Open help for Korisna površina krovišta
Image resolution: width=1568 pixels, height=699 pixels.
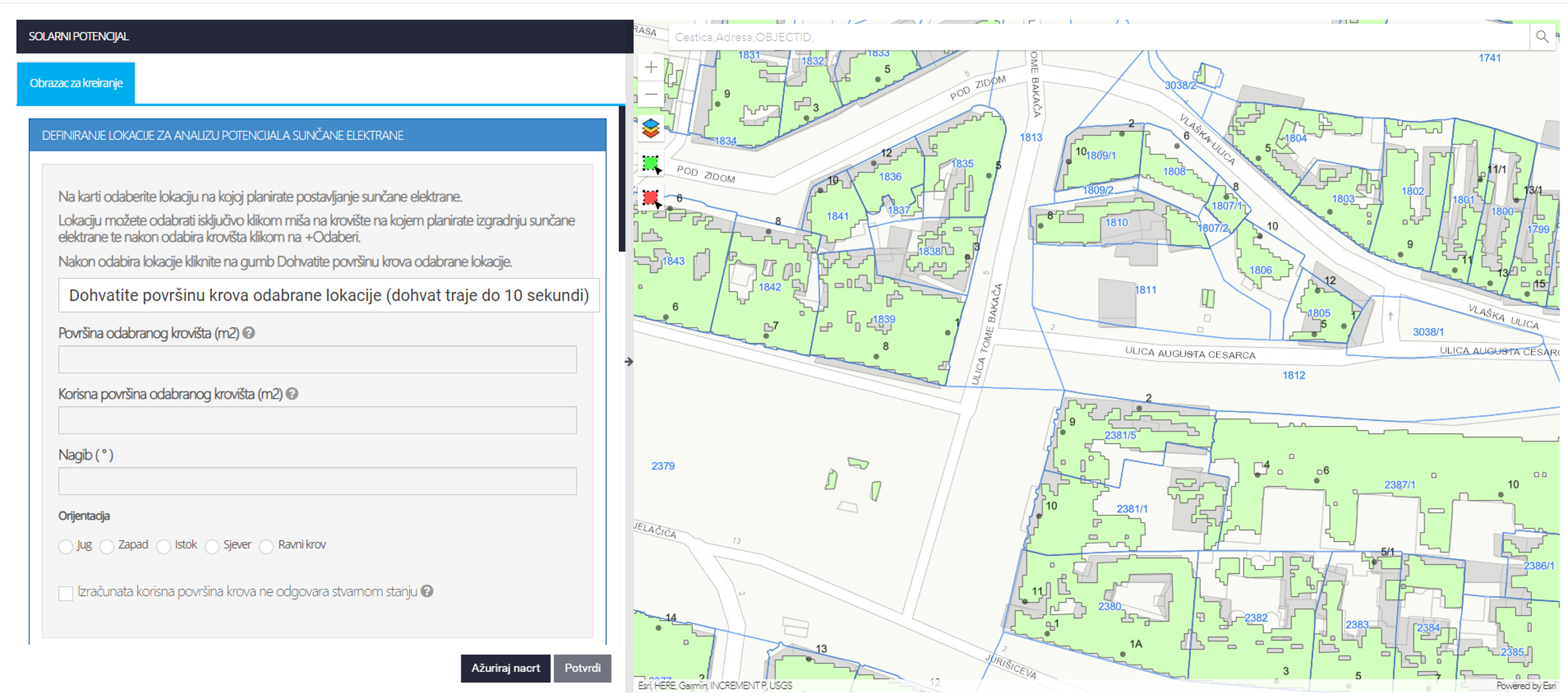pos(292,394)
